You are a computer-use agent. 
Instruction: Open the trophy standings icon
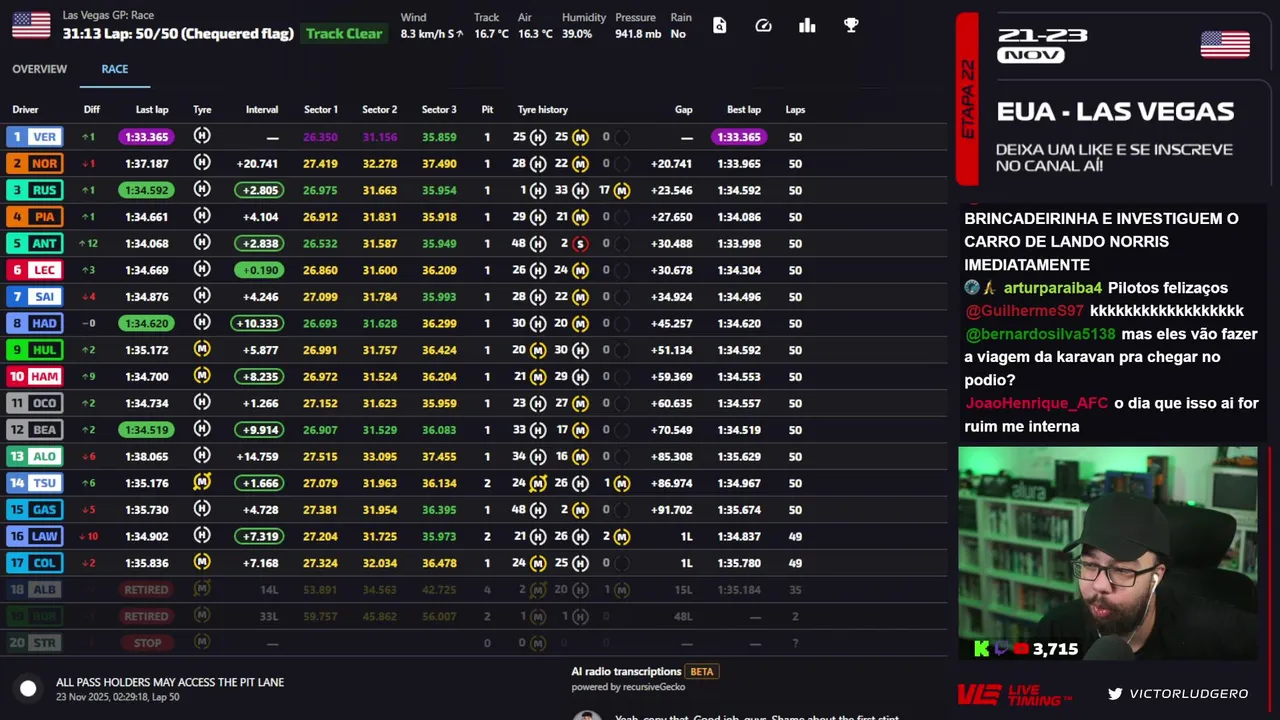point(851,26)
